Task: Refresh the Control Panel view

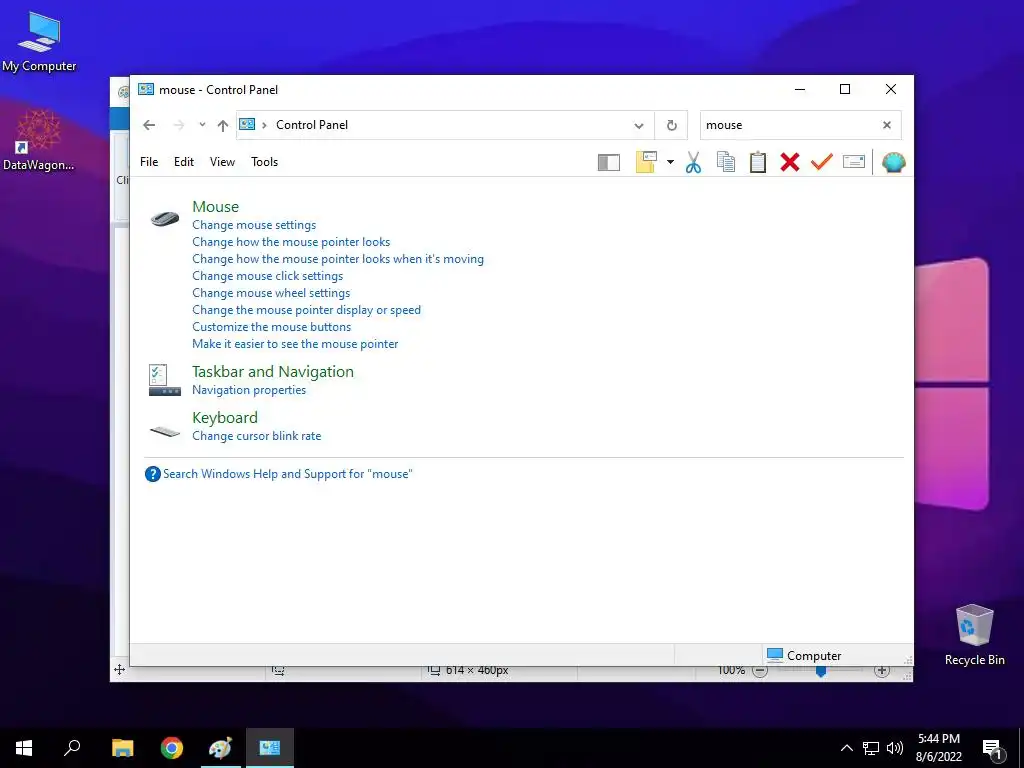Action: [671, 125]
